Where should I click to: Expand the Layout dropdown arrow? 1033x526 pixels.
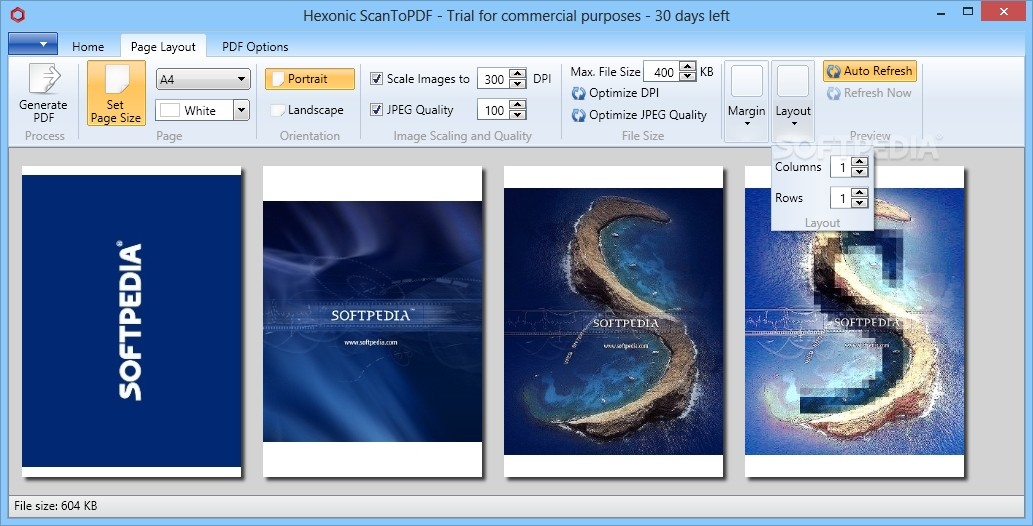[793, 123]
